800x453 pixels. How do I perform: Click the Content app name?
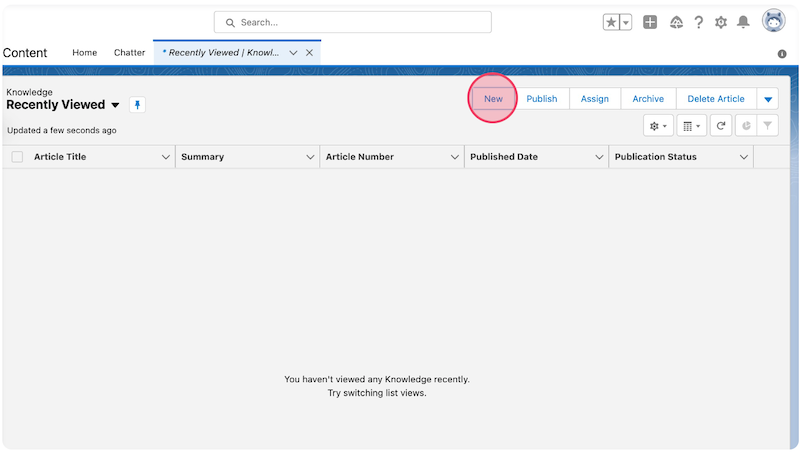point(25,53)
